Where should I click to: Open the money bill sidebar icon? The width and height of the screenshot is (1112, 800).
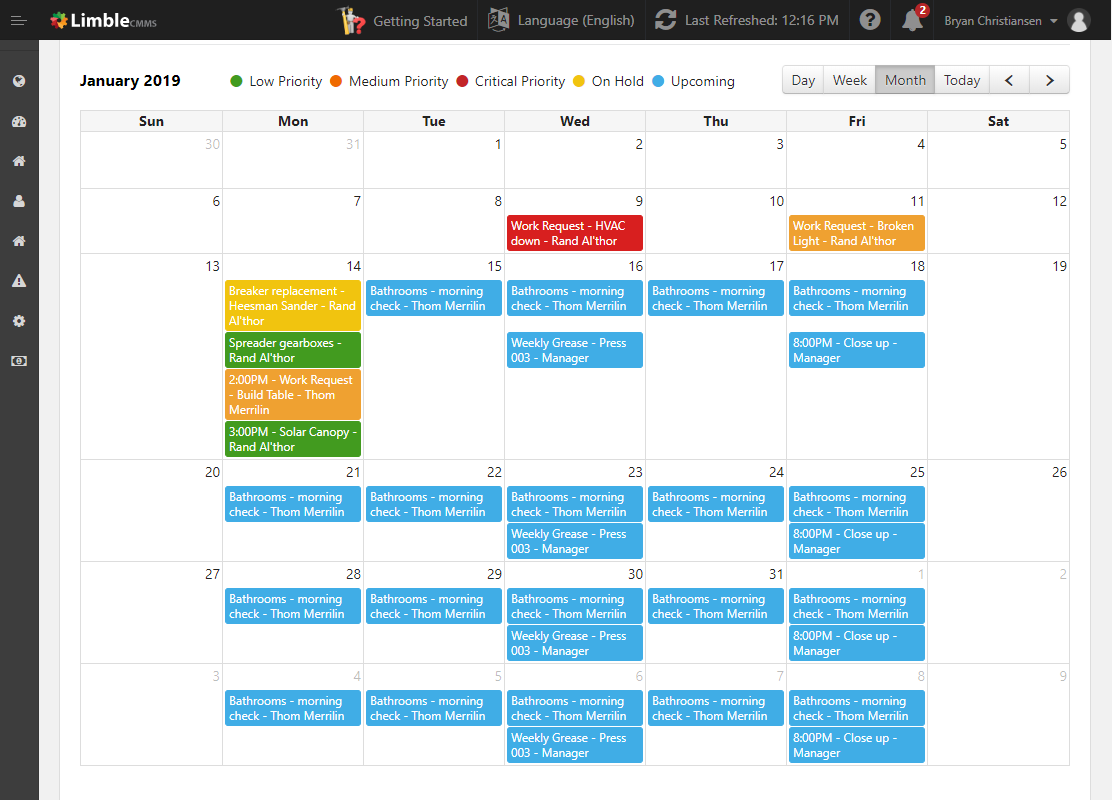(x=19, y=361)
